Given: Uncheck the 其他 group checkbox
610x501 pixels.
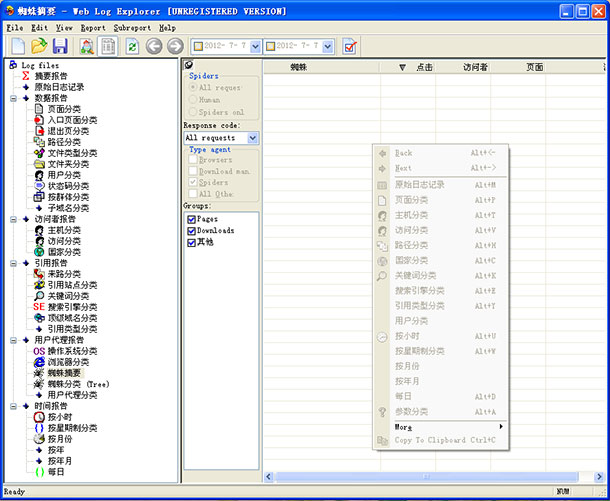Looking at the screenshot, I should [192, 242].
